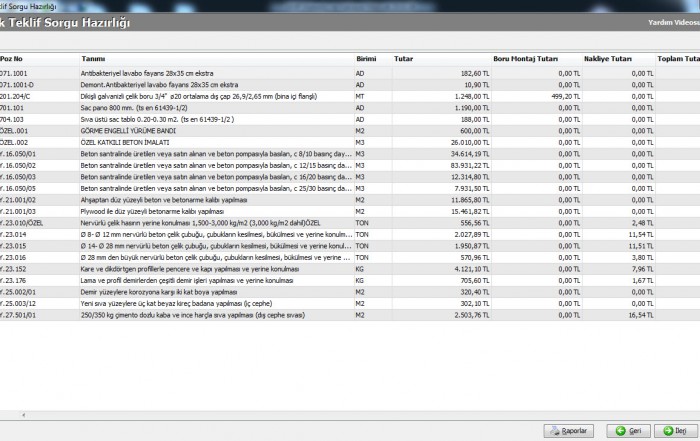Image resolution: width=700 pixels, height=441 pixels.
Task: Go back with the Geri button
Action: pos(628,430)
